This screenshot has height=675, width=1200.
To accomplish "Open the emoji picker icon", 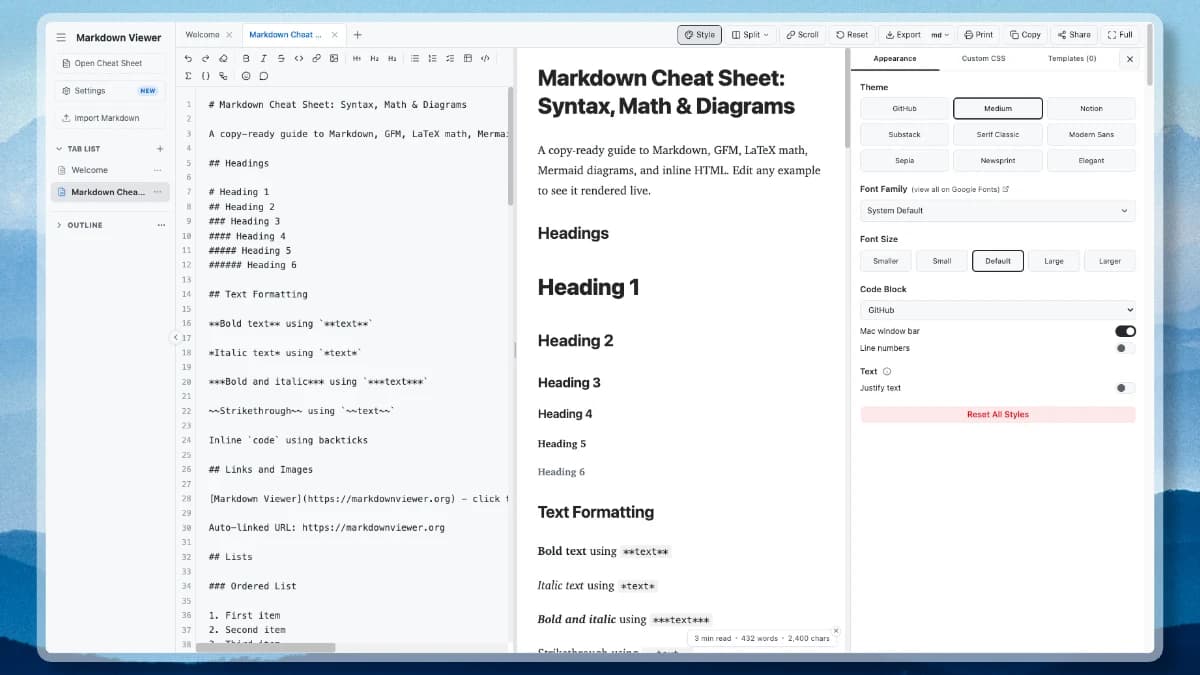I will [246, 75].
